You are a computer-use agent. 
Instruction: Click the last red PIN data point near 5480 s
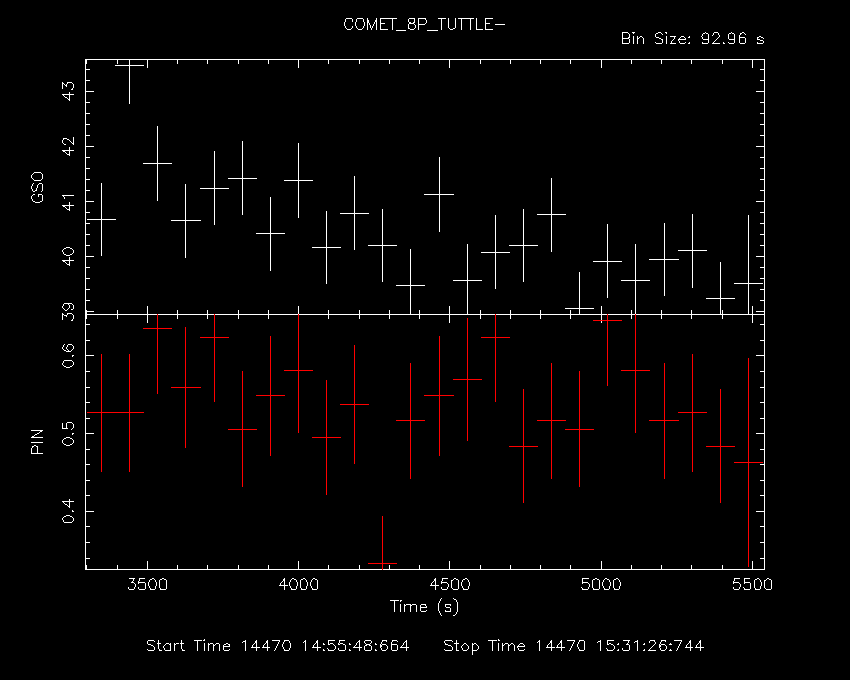point(749,463)
